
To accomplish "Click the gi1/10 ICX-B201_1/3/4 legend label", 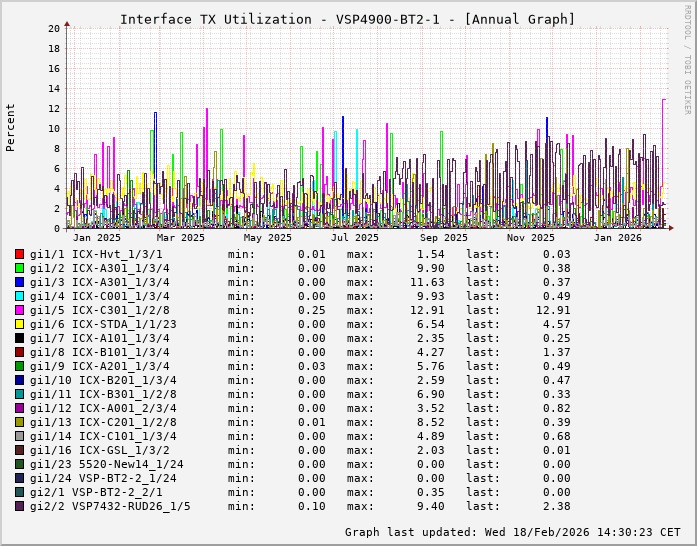I will point(103,380).
